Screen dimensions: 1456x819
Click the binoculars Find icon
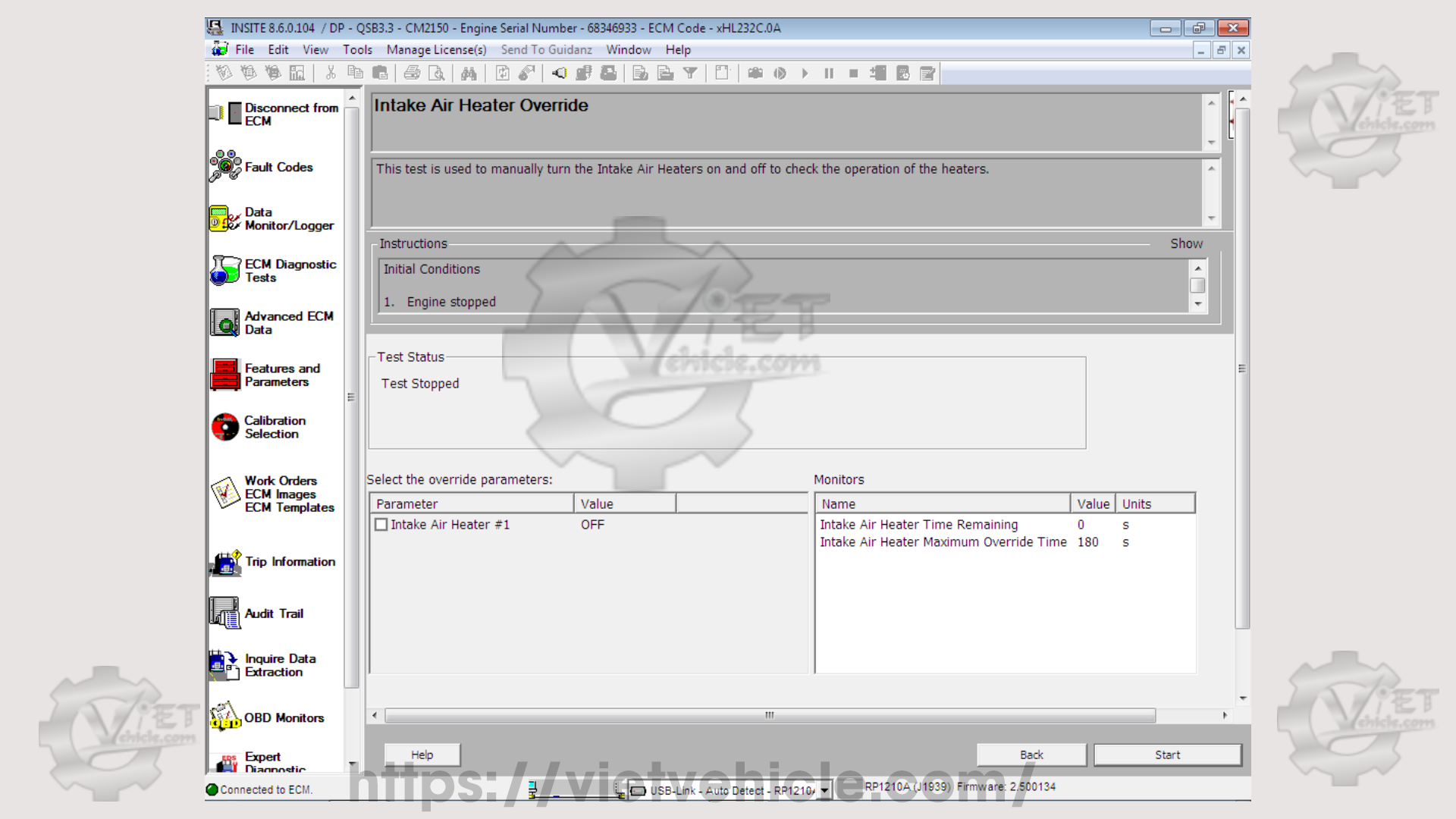(x=469, y=73)
